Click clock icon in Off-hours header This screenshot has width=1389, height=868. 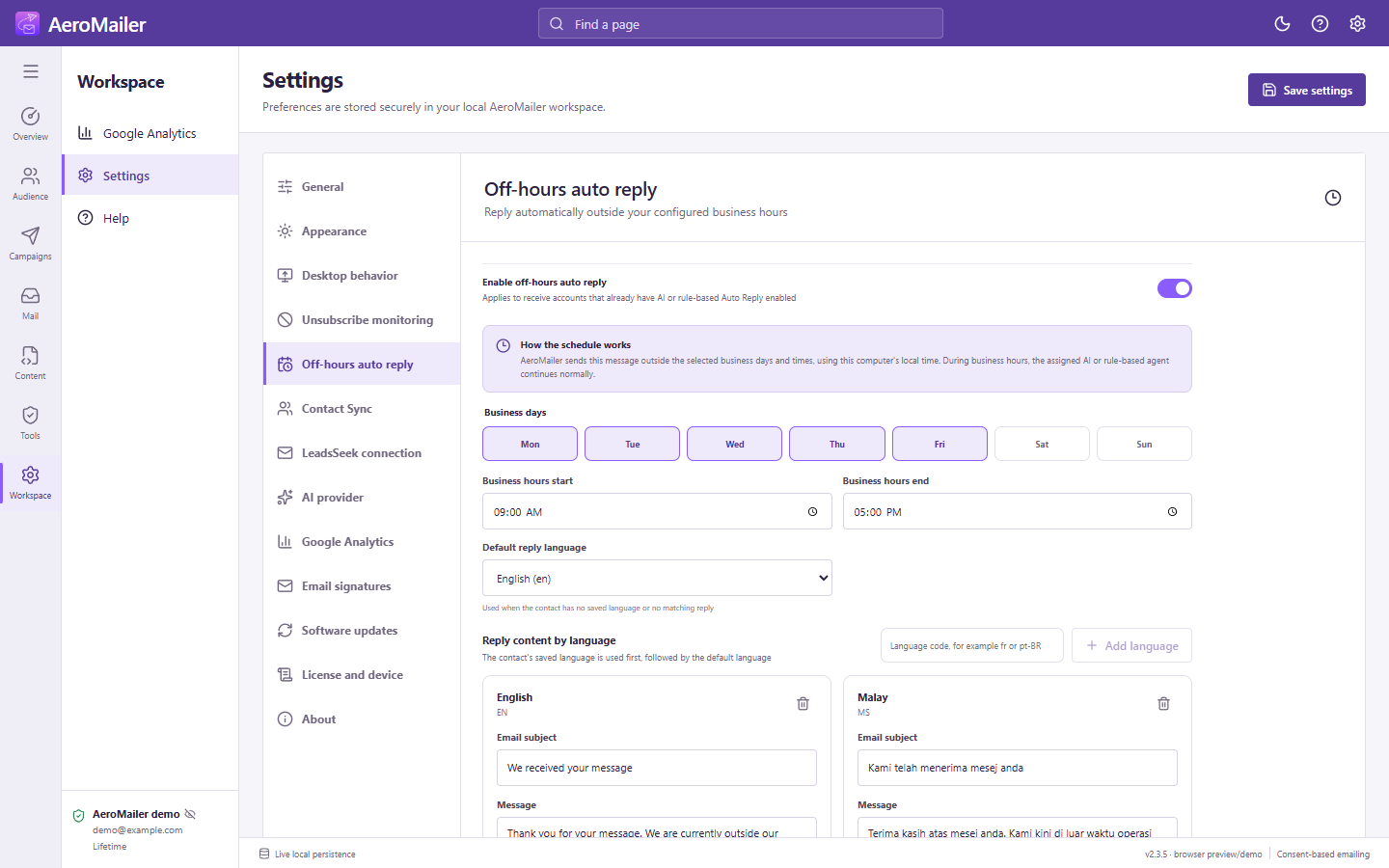(x=1333, y=198)
